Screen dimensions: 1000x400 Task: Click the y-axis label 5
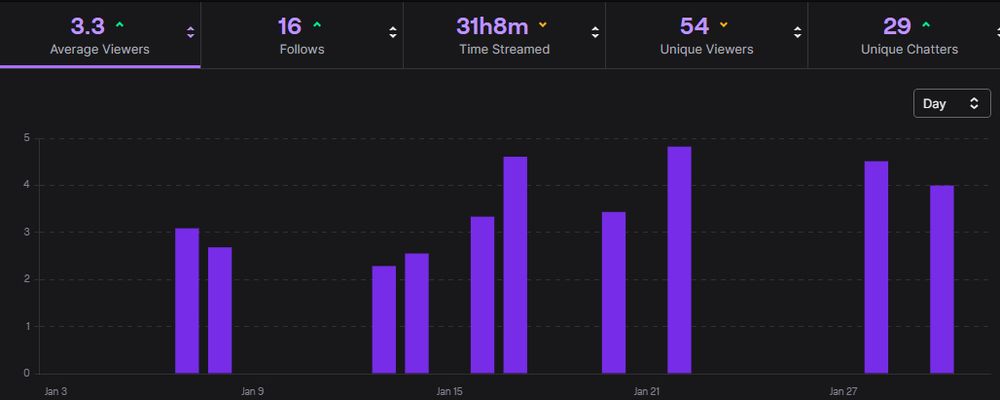(x=27, y=138)
